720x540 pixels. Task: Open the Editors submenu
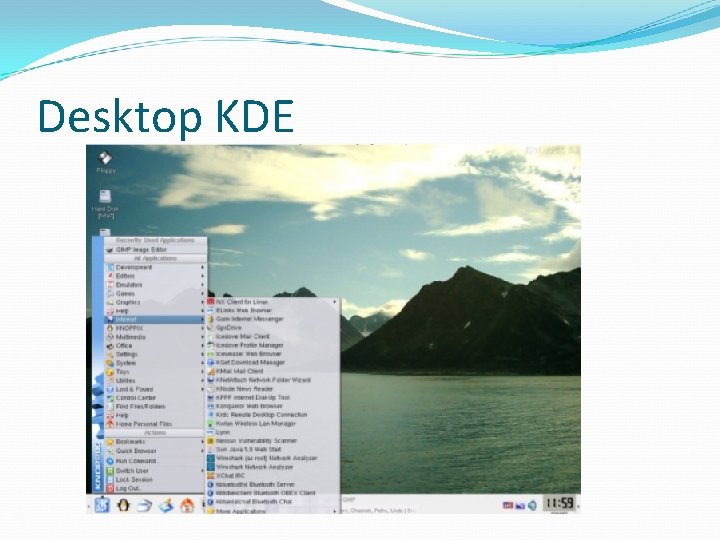tap(156, 276)
